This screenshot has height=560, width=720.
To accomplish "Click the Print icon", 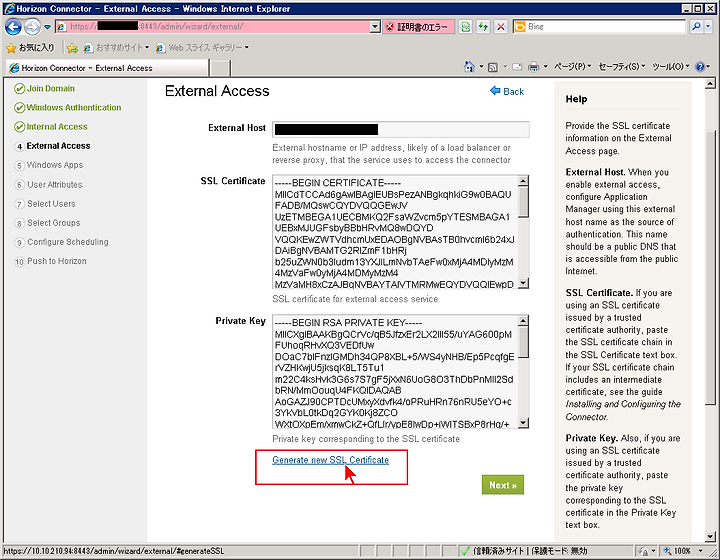I will [534, 67].
